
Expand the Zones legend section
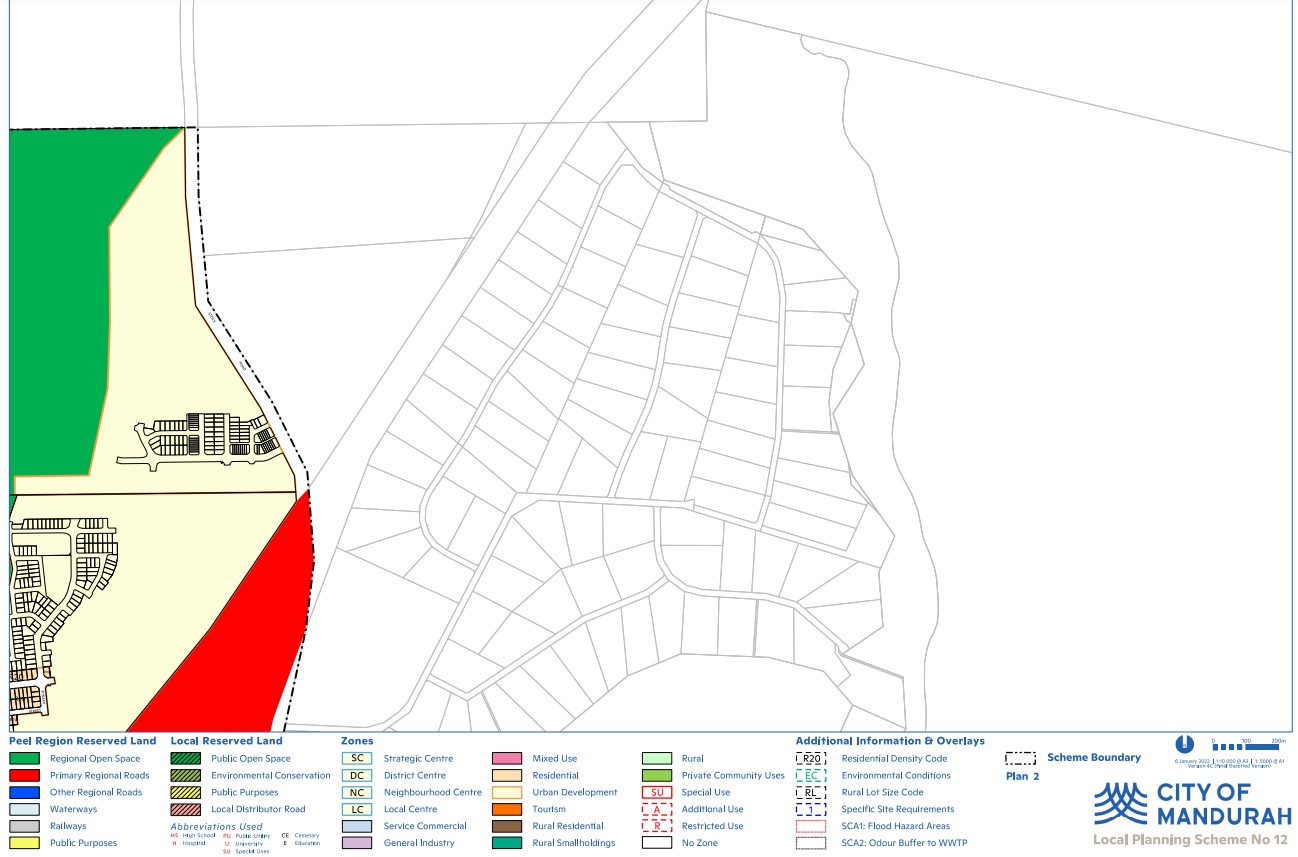coord(357,741)
